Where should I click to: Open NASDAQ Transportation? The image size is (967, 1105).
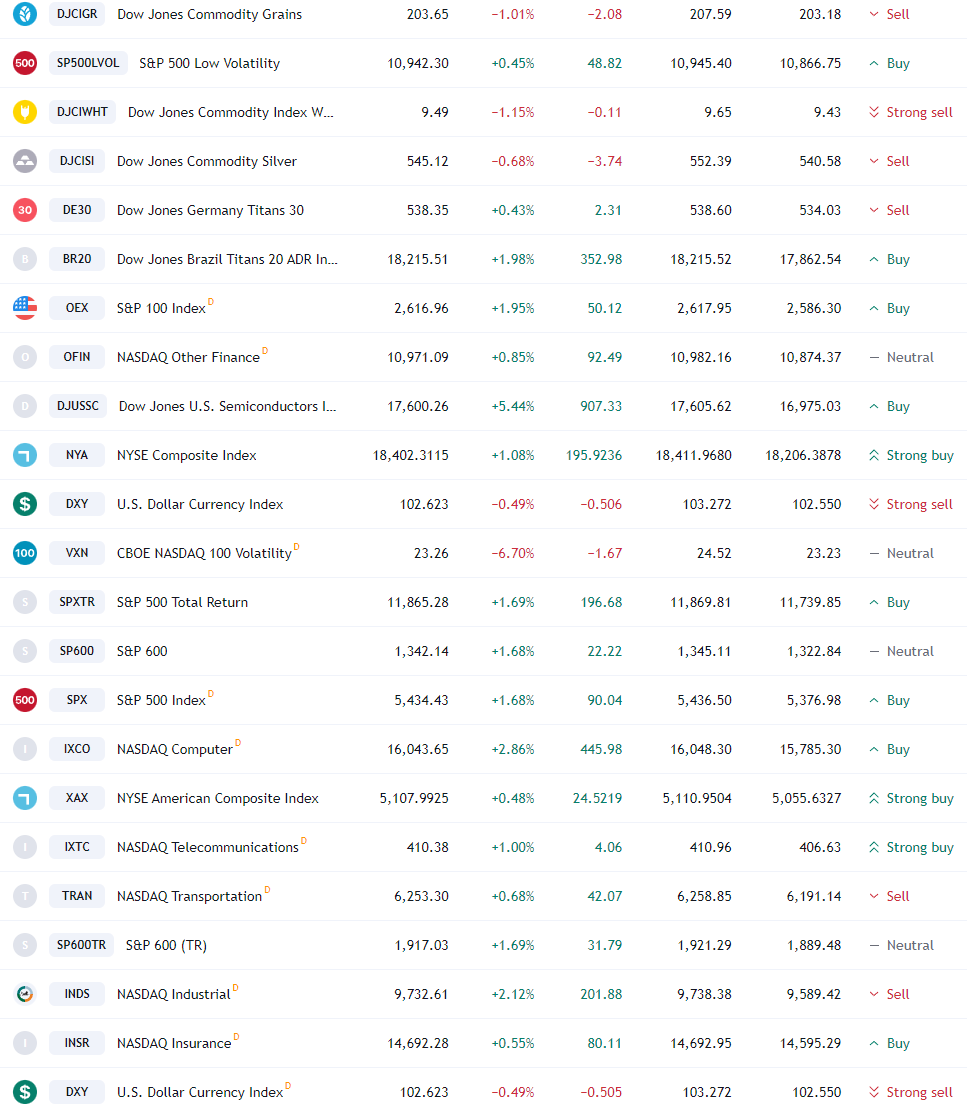click(x=190, y=896)
